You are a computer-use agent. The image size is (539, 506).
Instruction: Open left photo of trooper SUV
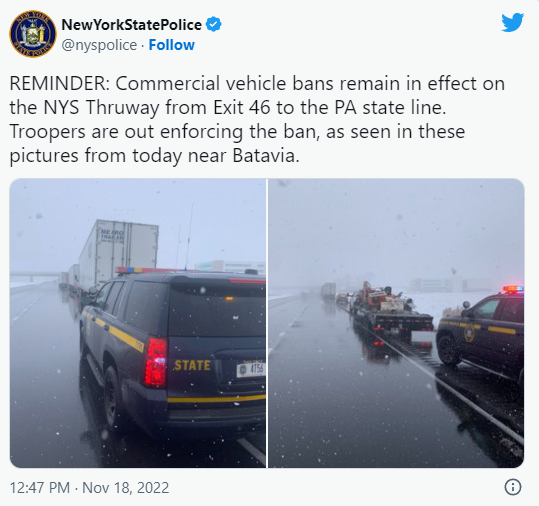click(138, 323)
